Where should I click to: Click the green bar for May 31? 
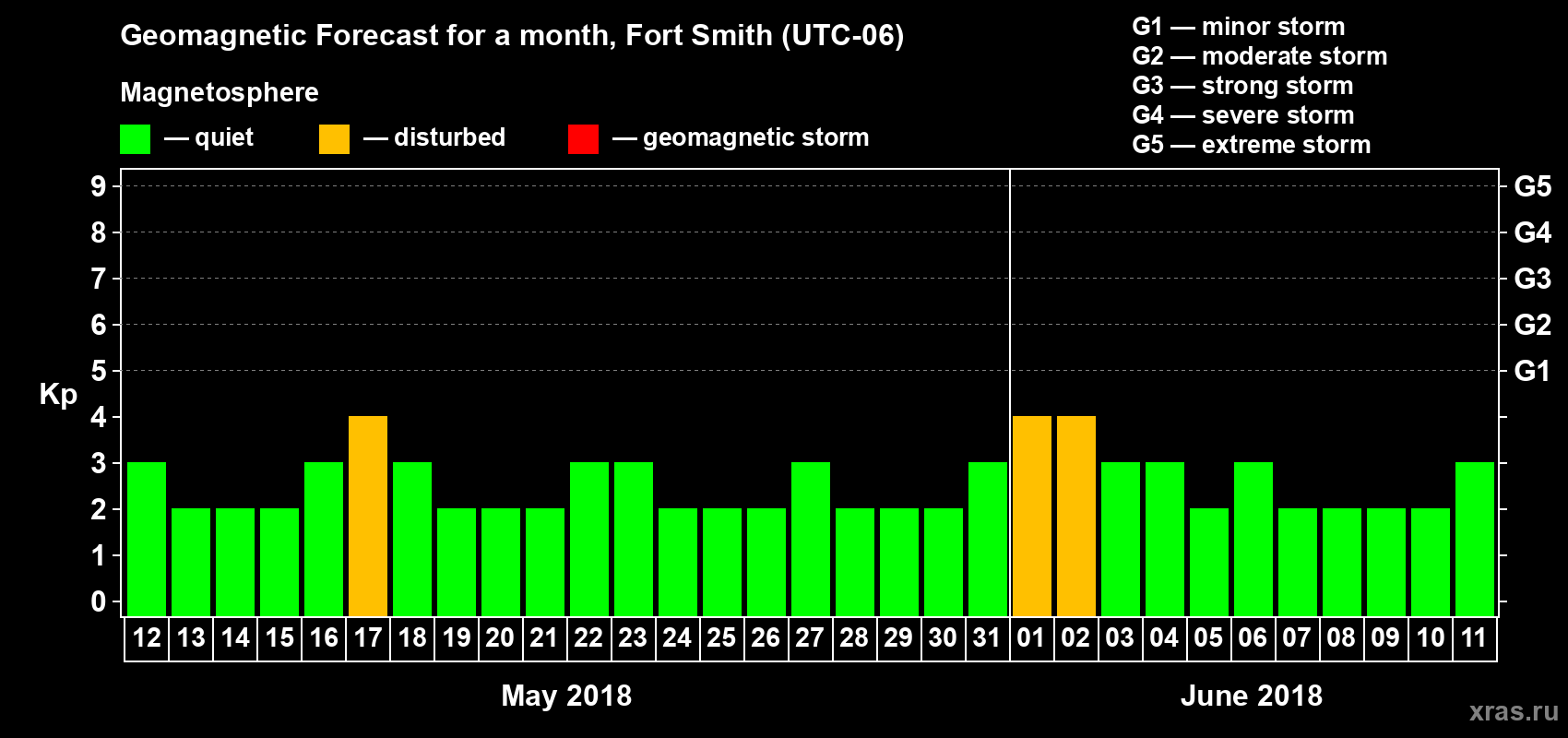[x=988, y=539]
